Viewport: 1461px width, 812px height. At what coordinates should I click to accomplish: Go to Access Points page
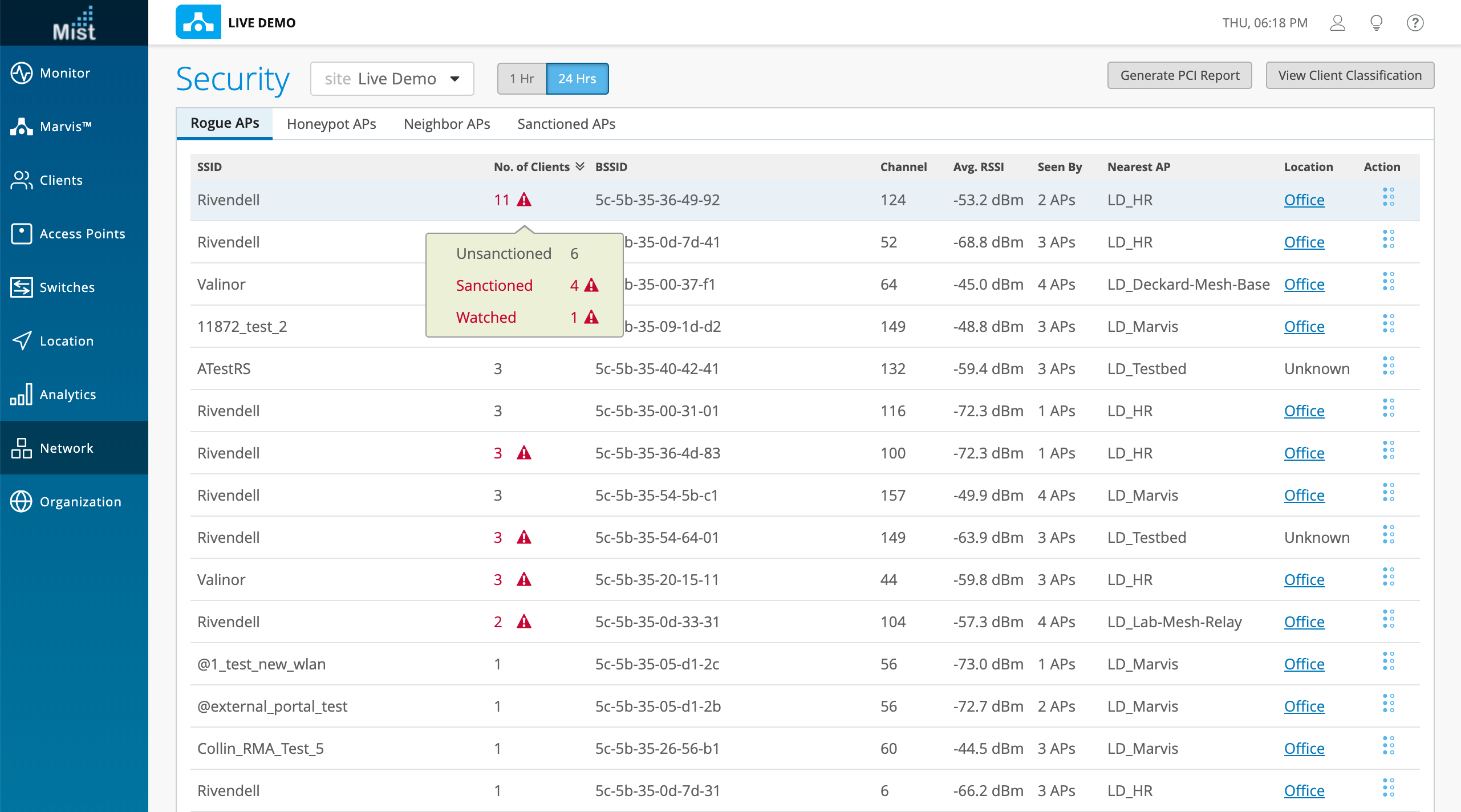82,234
